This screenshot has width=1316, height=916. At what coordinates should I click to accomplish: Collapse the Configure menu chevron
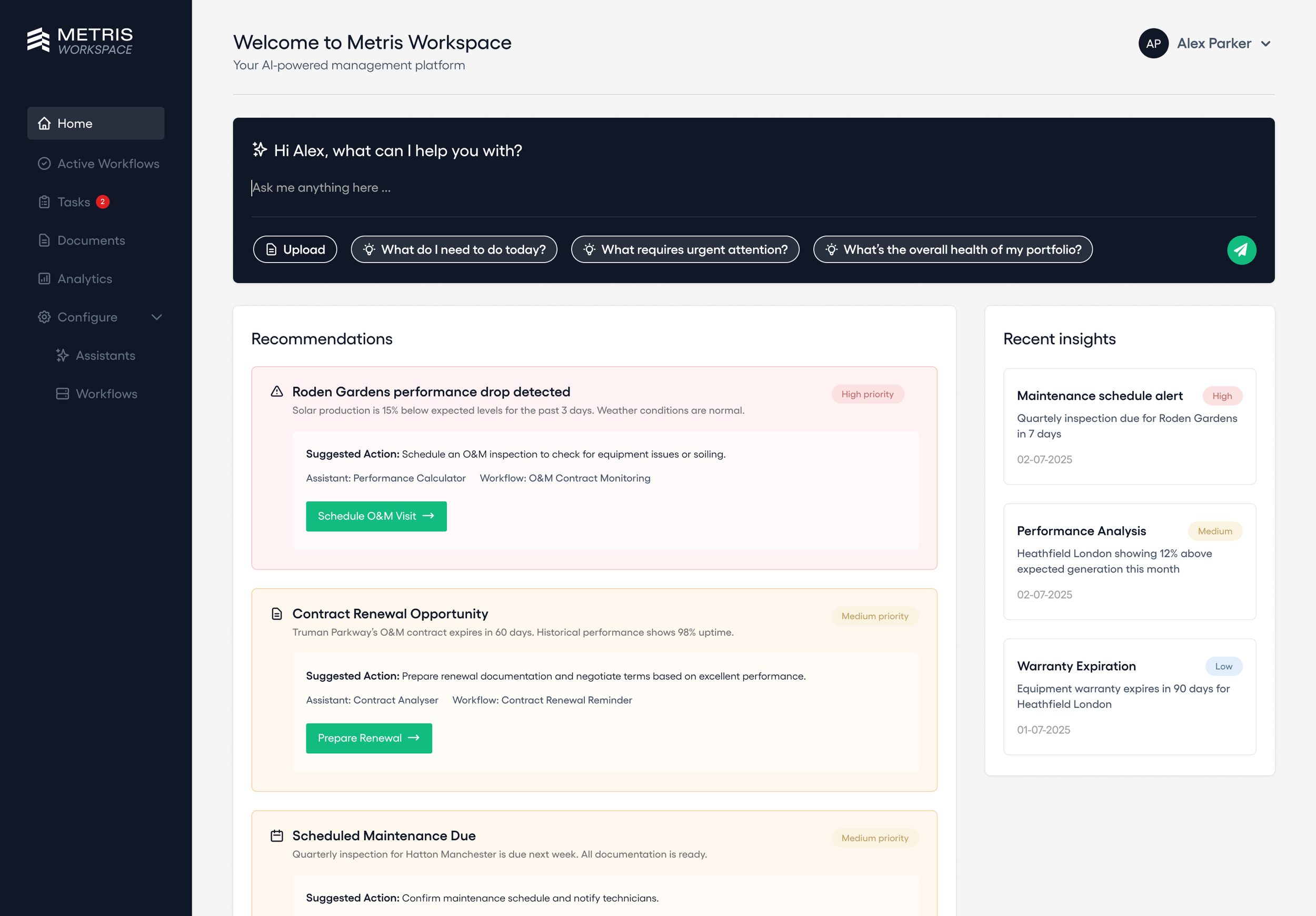pyautogui.click(x=156, y=317)
